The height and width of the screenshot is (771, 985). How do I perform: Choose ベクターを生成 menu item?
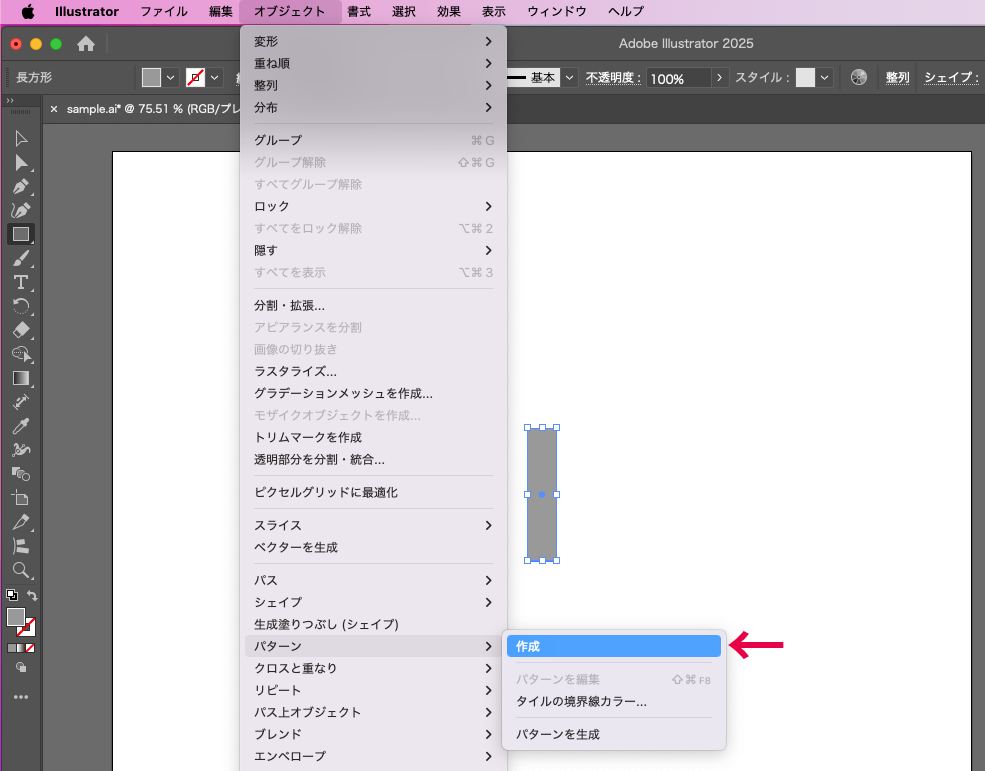coord(373,547)
